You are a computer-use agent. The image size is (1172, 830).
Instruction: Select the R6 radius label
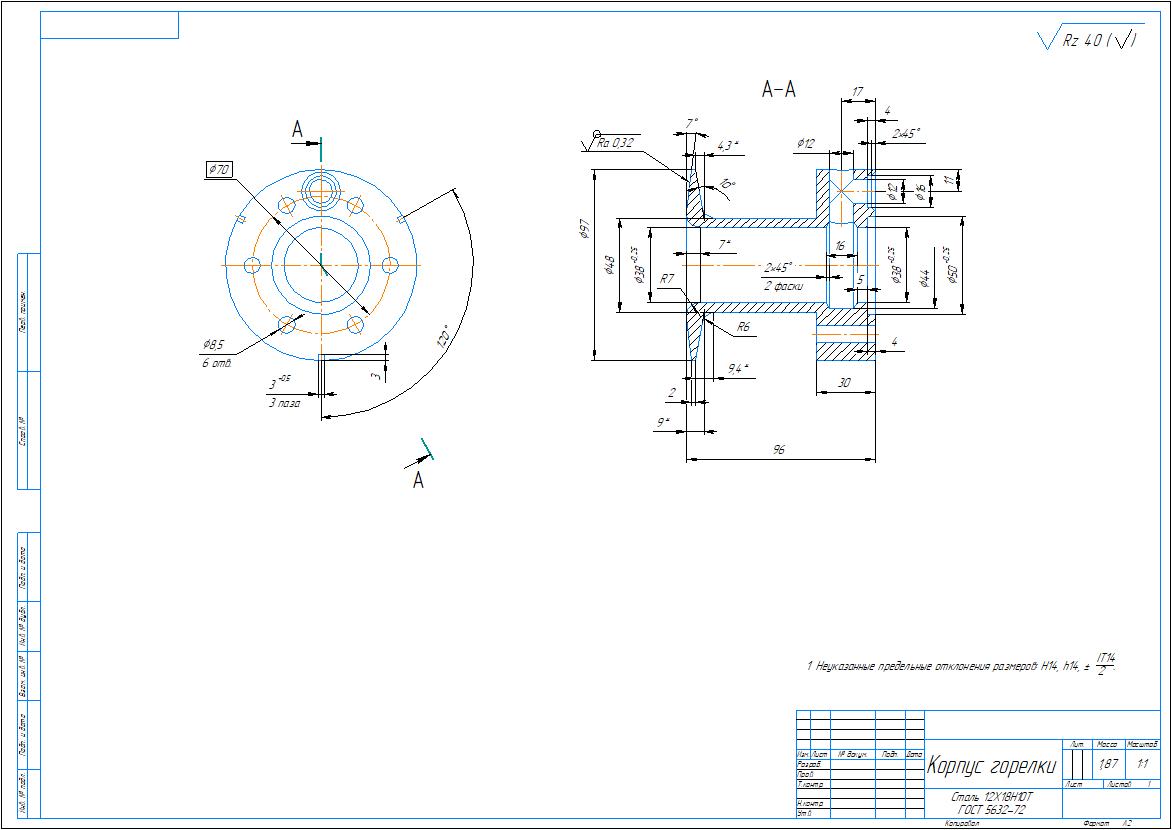(743, 327)
